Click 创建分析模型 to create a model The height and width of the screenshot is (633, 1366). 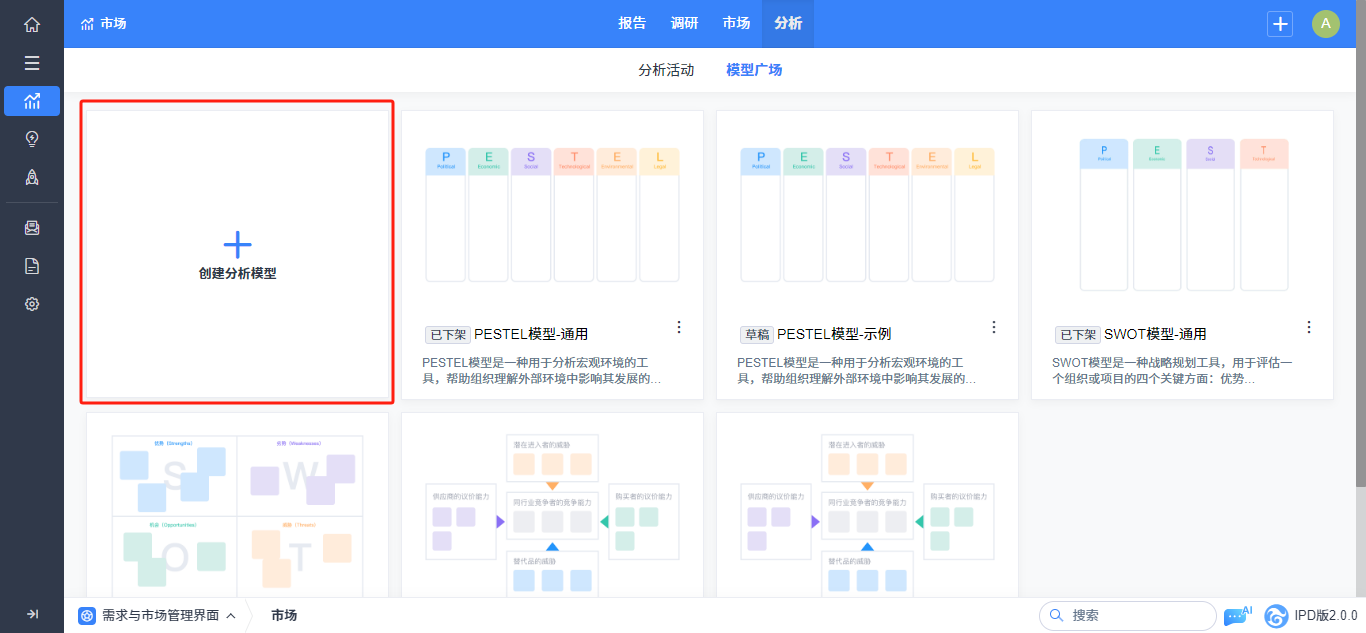click(237, 255)
